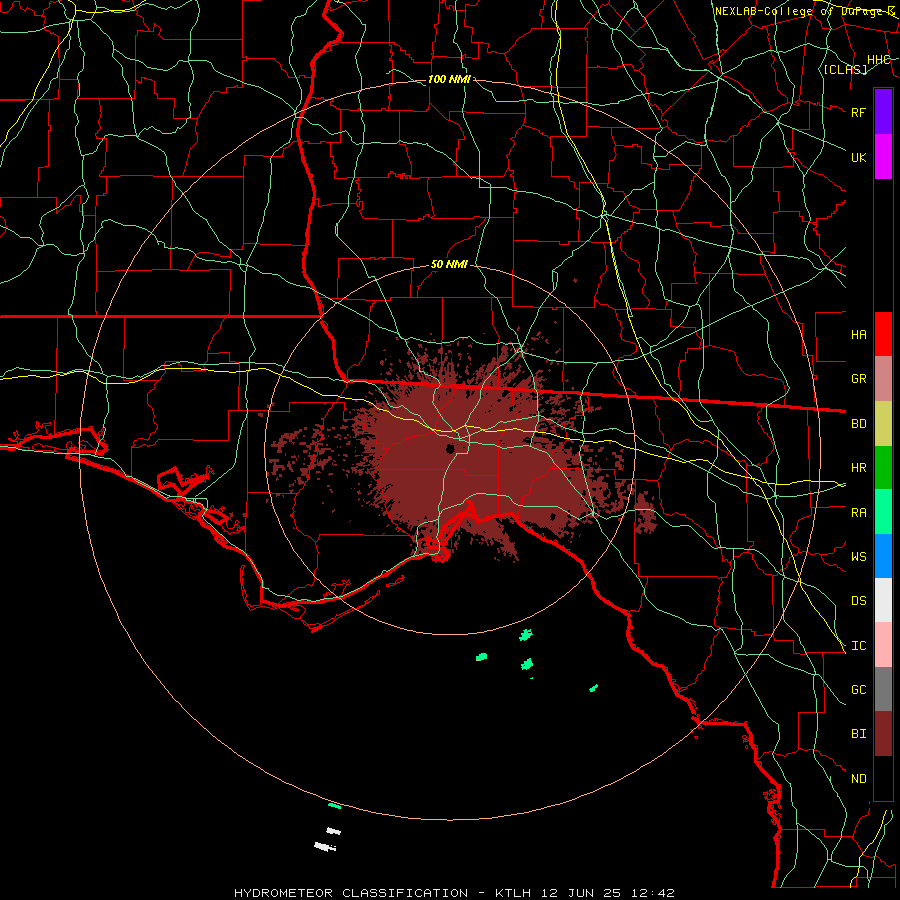Click the HR legend label

[858, 468]
